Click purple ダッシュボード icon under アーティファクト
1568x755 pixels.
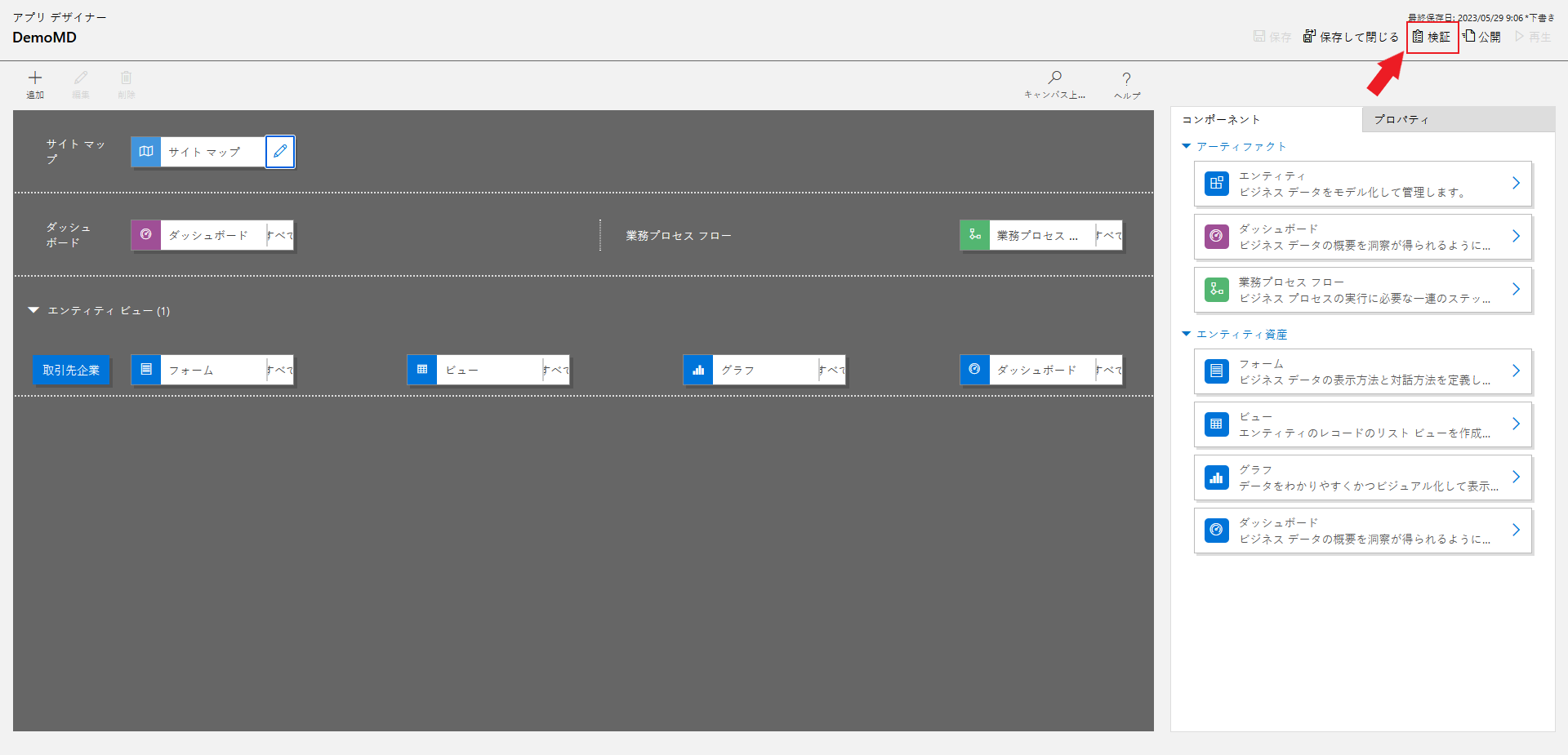pos(1217,237)
